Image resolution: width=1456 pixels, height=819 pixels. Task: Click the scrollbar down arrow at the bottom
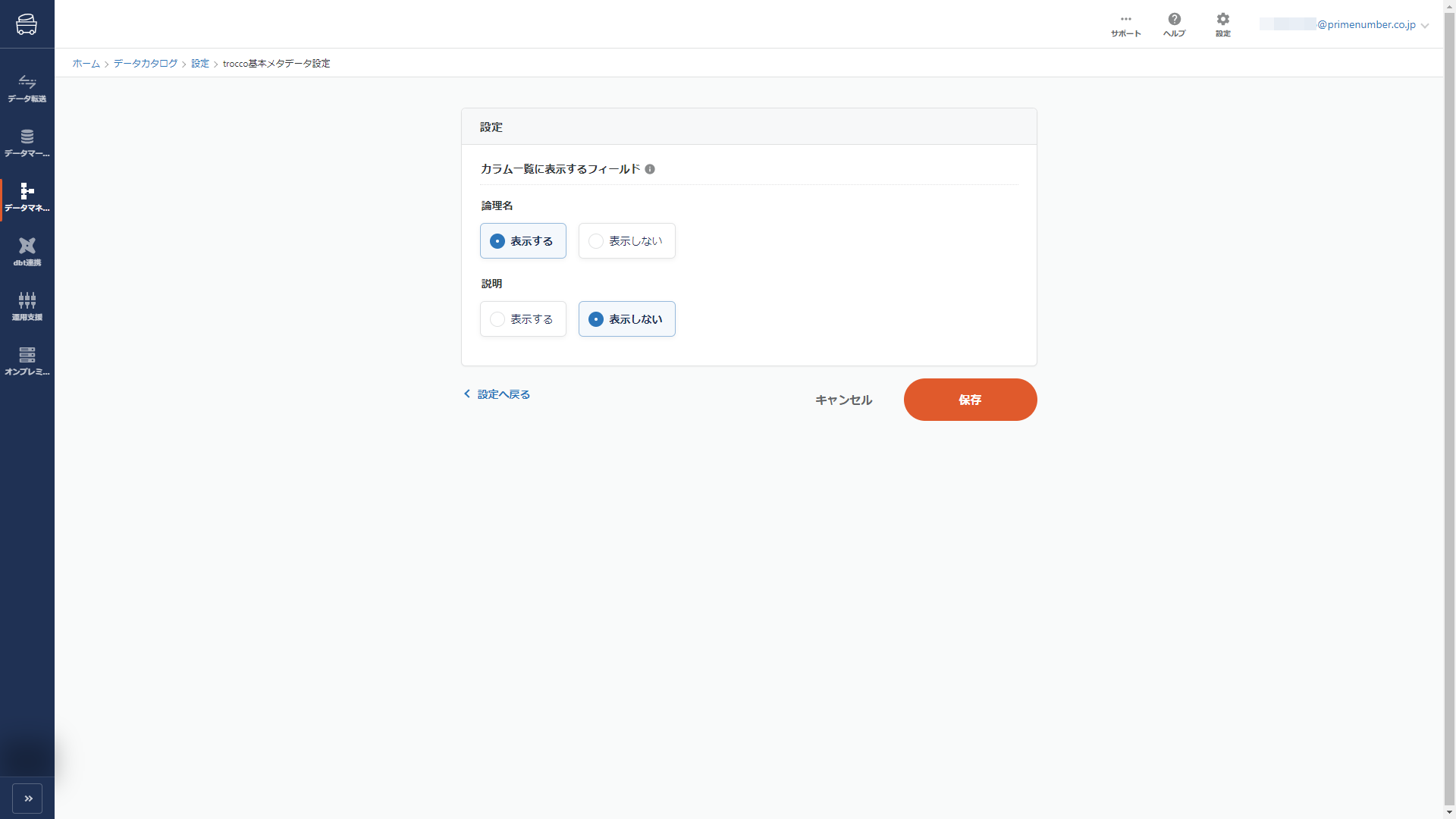(x=1449, y=812)
